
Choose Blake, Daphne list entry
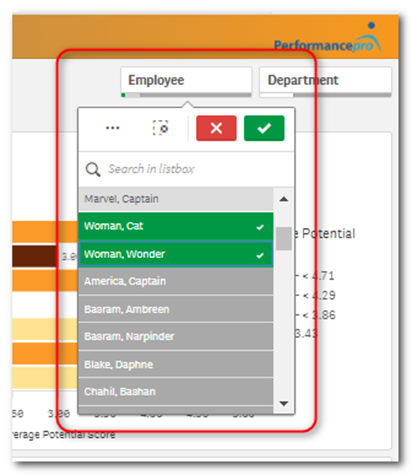coord(176,364)
